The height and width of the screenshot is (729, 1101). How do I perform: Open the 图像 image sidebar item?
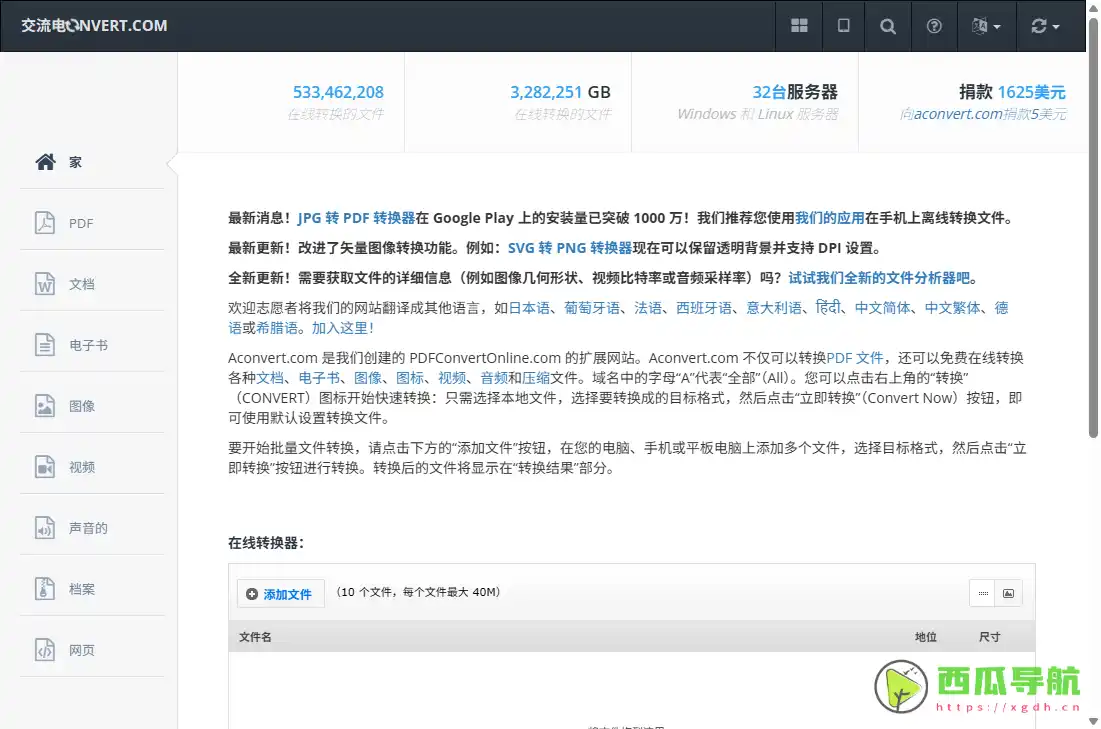pyautogui.click(x=92, y=406)
